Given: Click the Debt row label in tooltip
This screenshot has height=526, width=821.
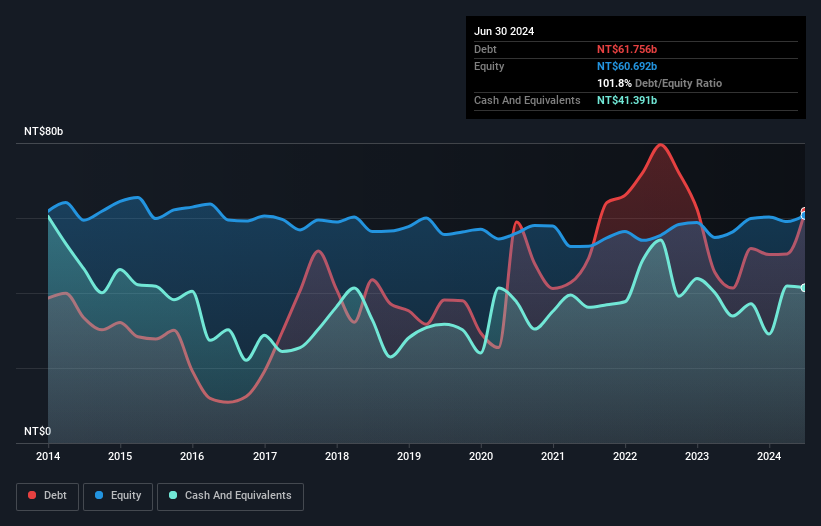Looking at the screenshot, I should [x=485, y=49].
